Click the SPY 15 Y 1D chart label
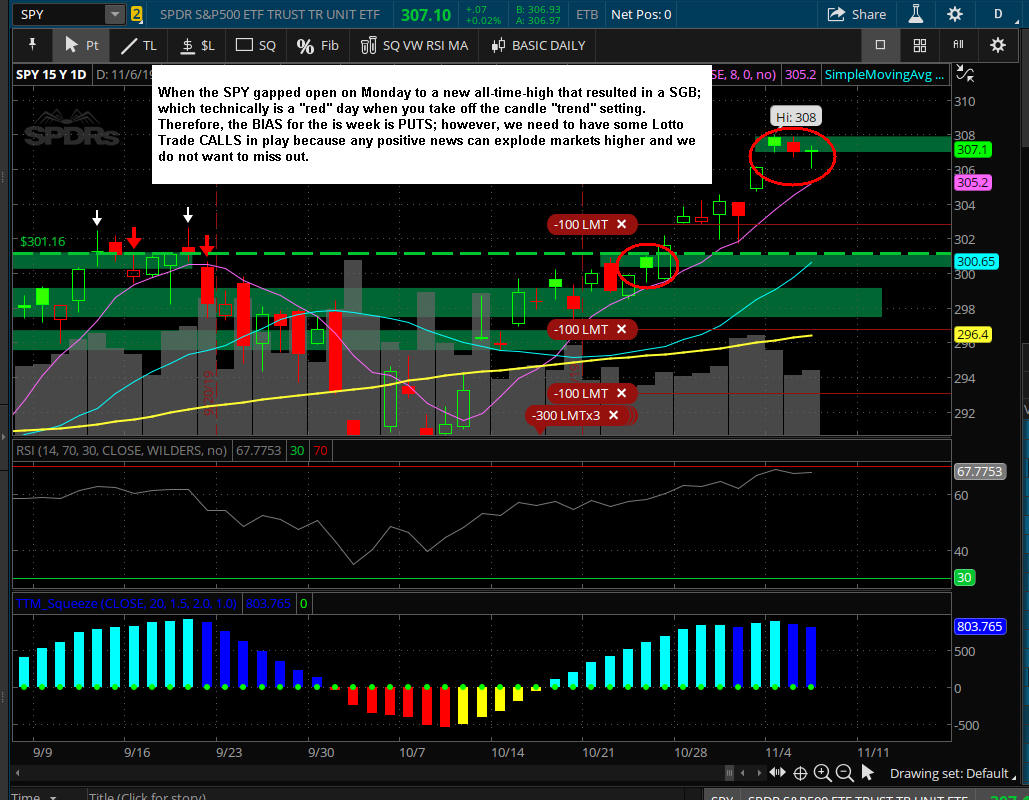 click(x=51, y=74)
